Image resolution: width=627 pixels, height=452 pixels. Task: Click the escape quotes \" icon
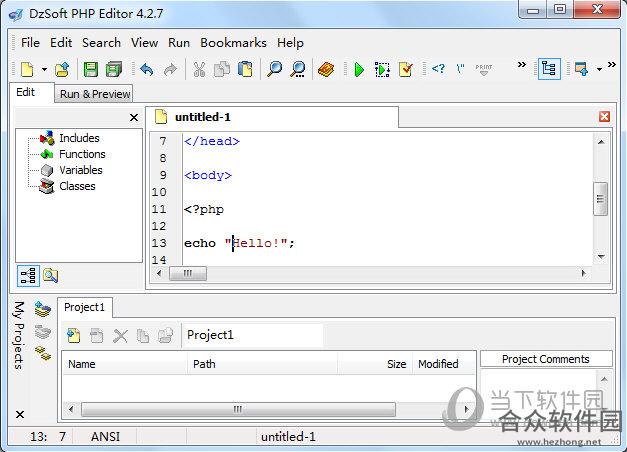460,69
